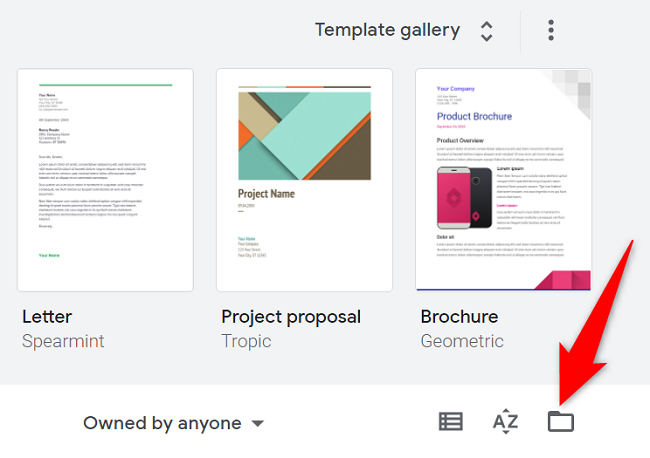This screenshot has height=458, width=650.
Task: Click the AZ sort options icon
Action: click(506, 422)
